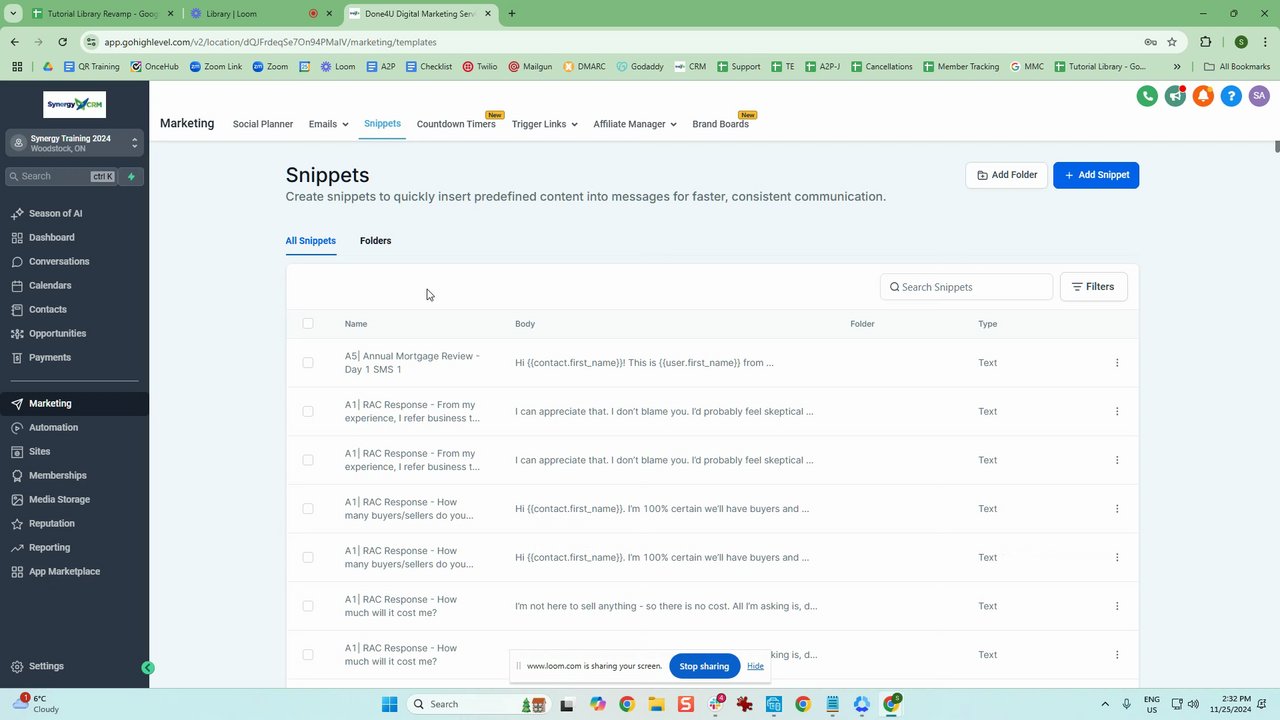Image resolution: width=1280 pixels, height=720 pixels.
Task: Show hidden system tray icons
Action: click(x=1105, y=704)
